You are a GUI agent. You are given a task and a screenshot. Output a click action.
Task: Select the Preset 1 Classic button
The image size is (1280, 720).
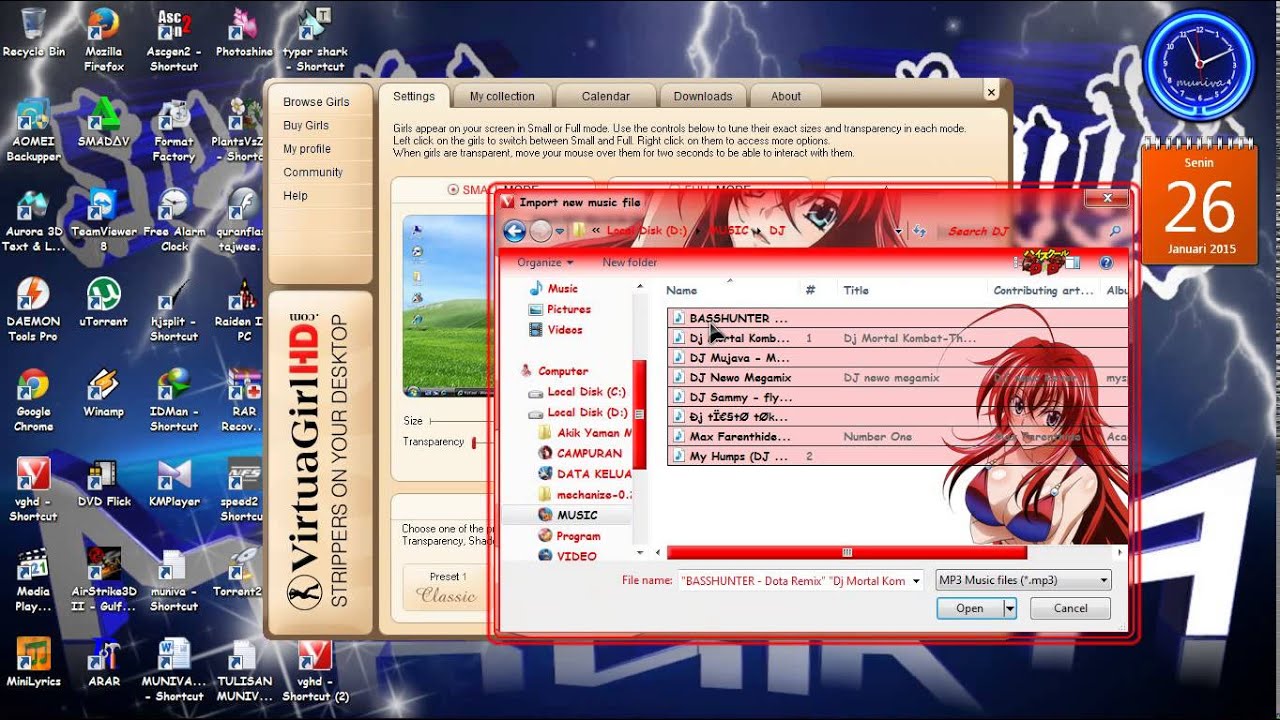tap(447, 587)
